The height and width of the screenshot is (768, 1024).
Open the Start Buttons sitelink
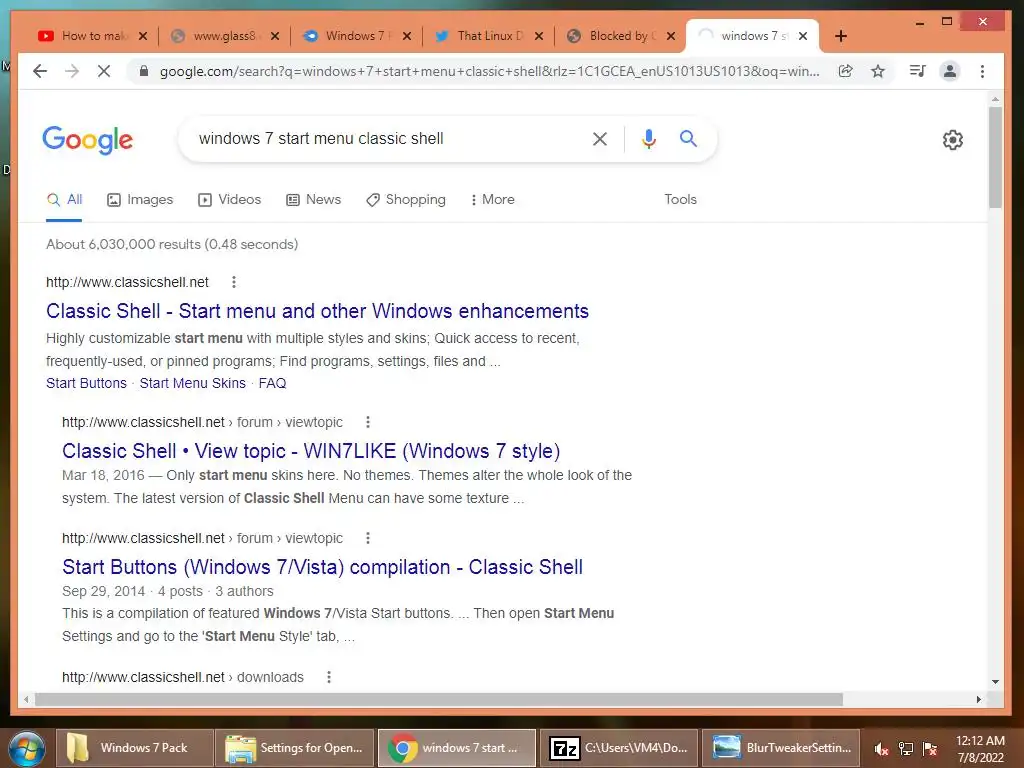point(86,383)
